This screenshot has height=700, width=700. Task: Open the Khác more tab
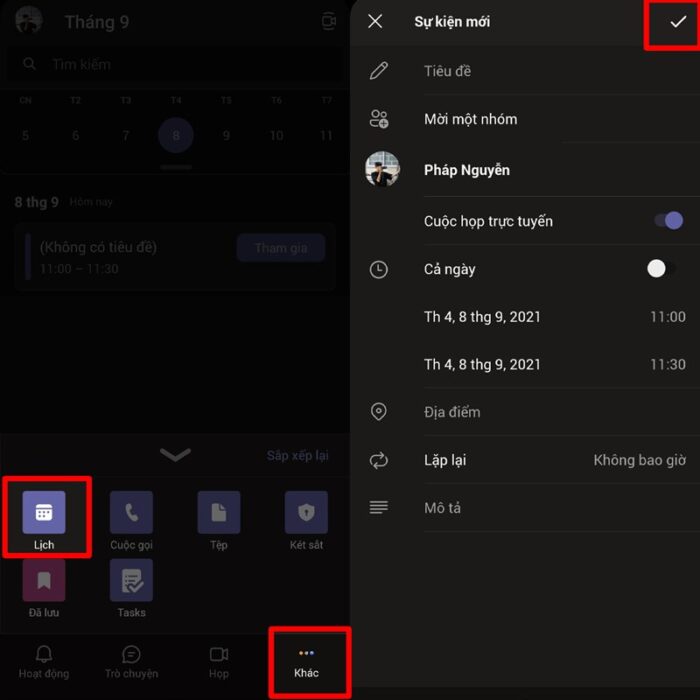[x=306, y=663]
